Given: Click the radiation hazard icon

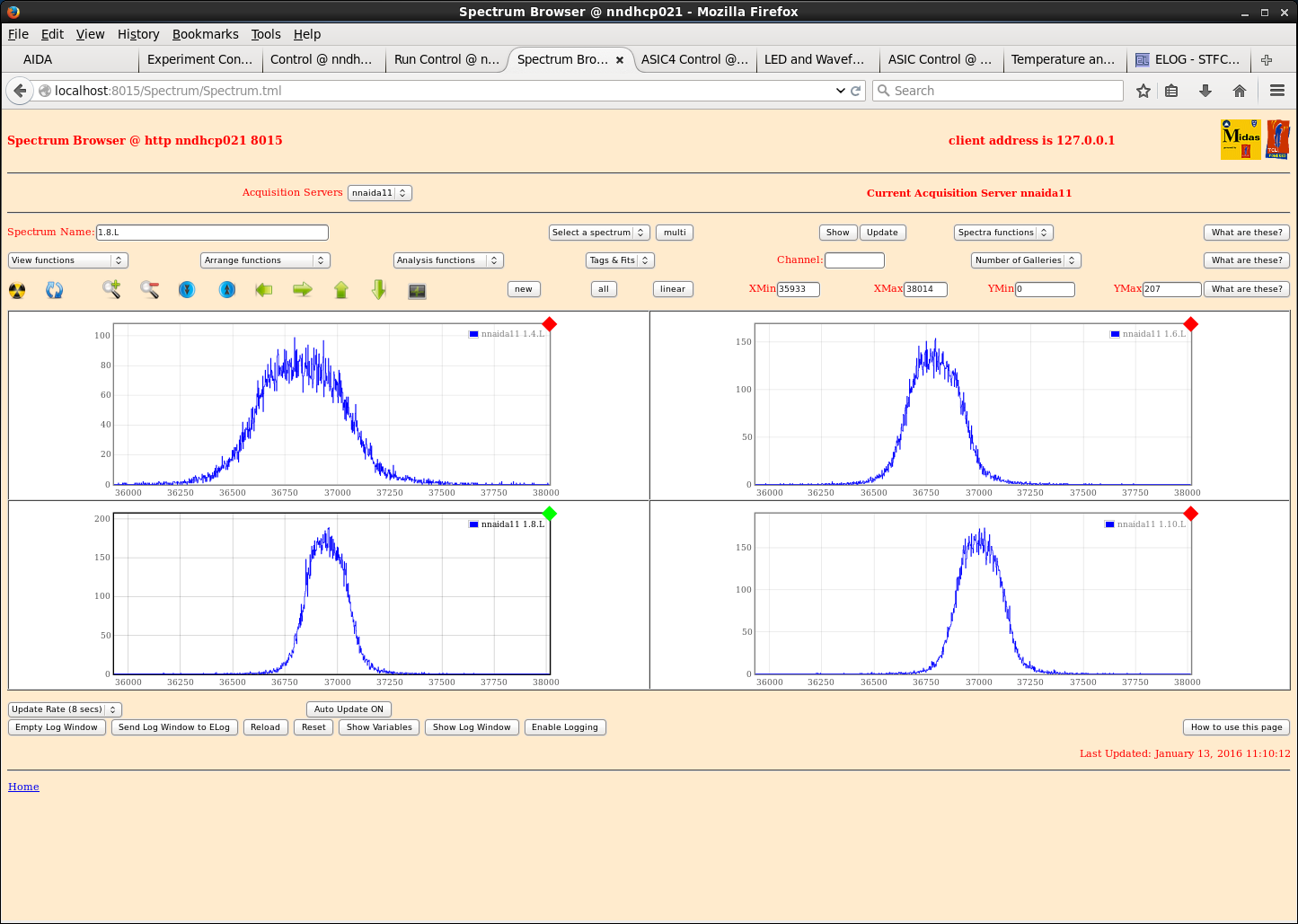Looking at the screenshot, I should (17, 290).
